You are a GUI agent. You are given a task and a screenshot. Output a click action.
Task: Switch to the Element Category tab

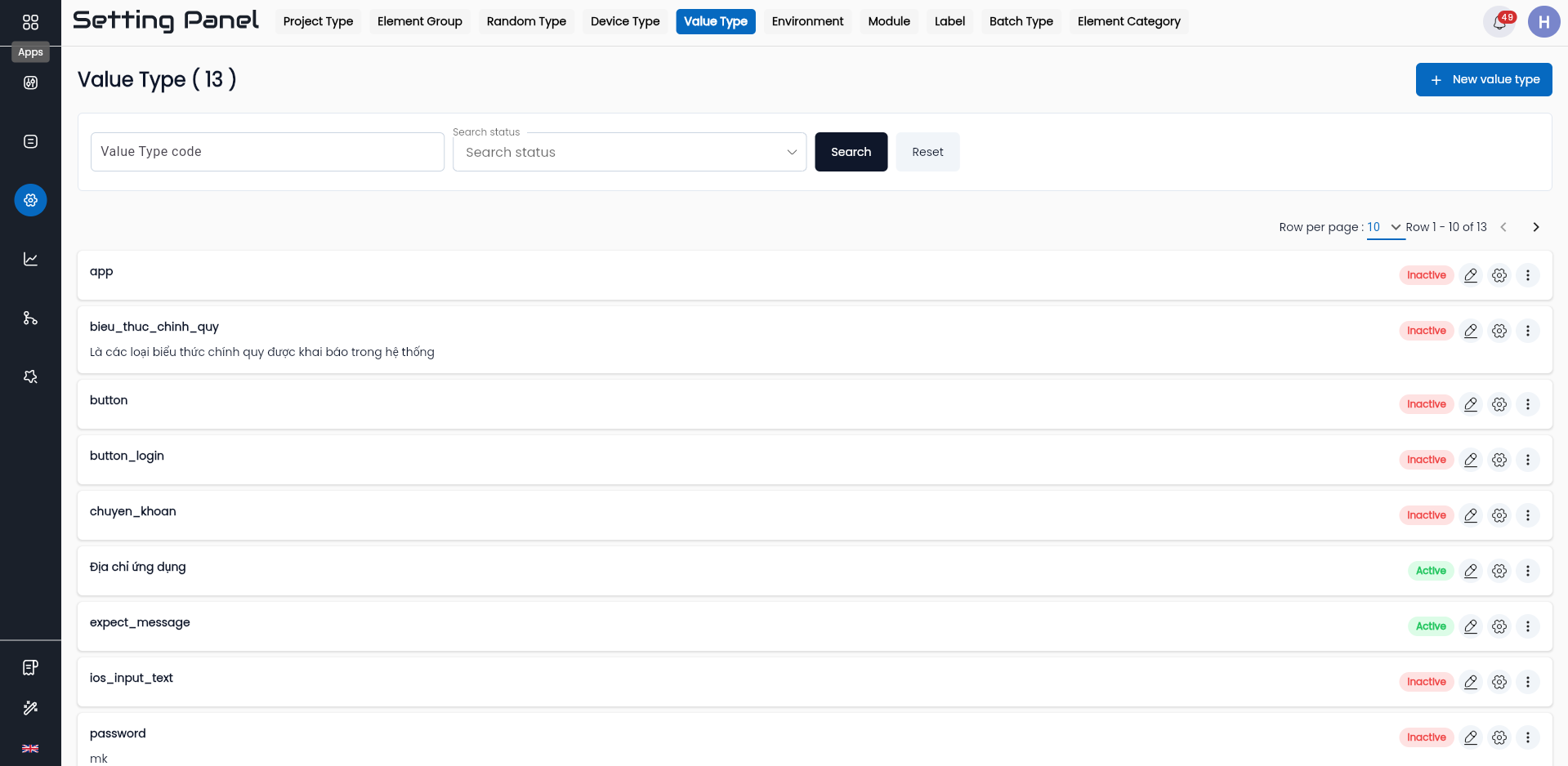click(x=1128, y=21)
